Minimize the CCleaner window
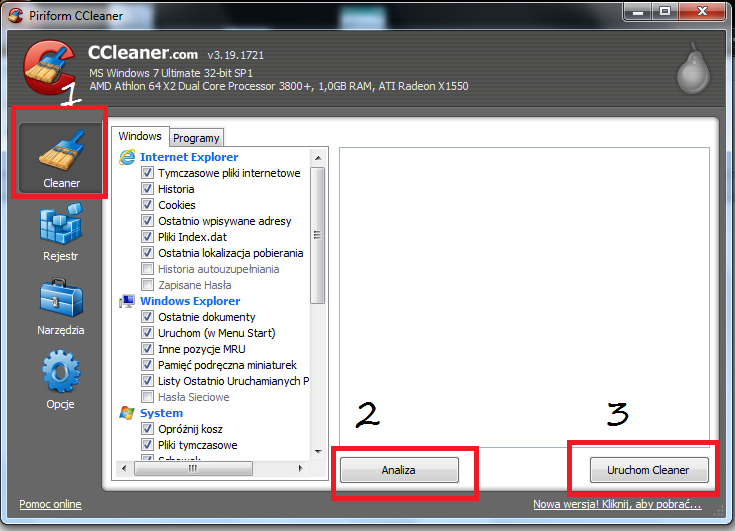 [x=638, y=12]
